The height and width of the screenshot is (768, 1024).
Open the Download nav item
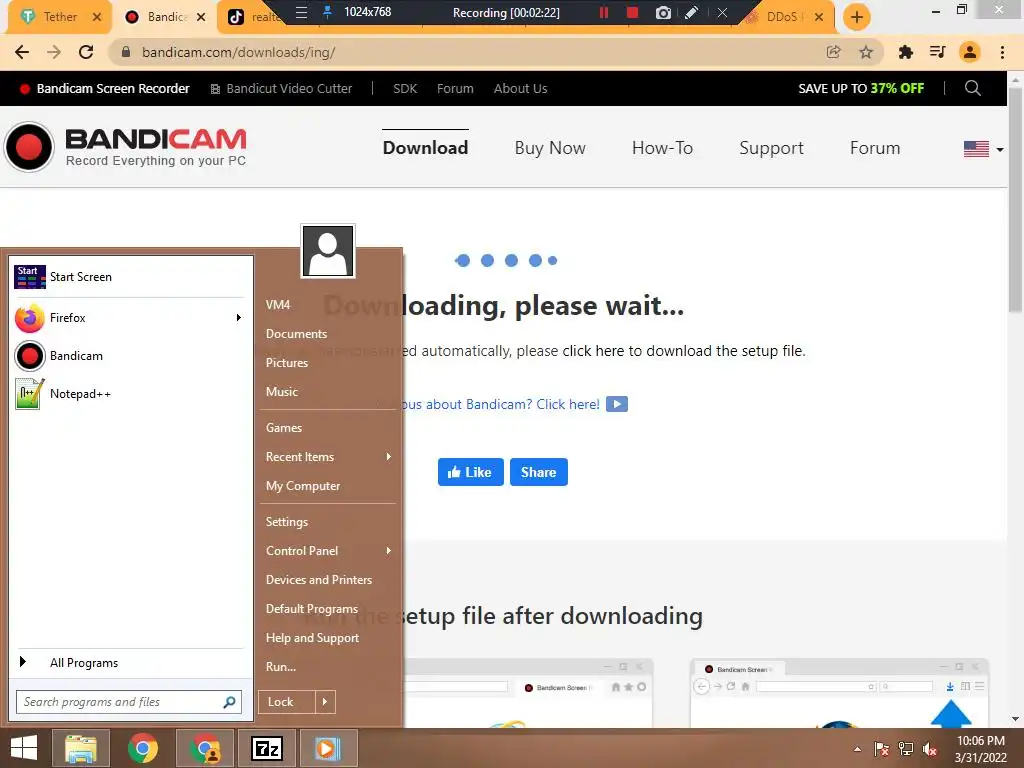(x=425, y=148)
